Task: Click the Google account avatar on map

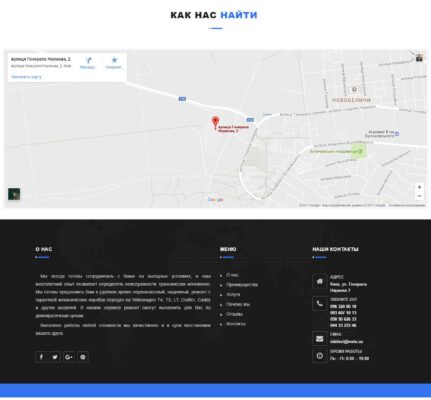Action: pyautogui.click(x=419, y=58)
